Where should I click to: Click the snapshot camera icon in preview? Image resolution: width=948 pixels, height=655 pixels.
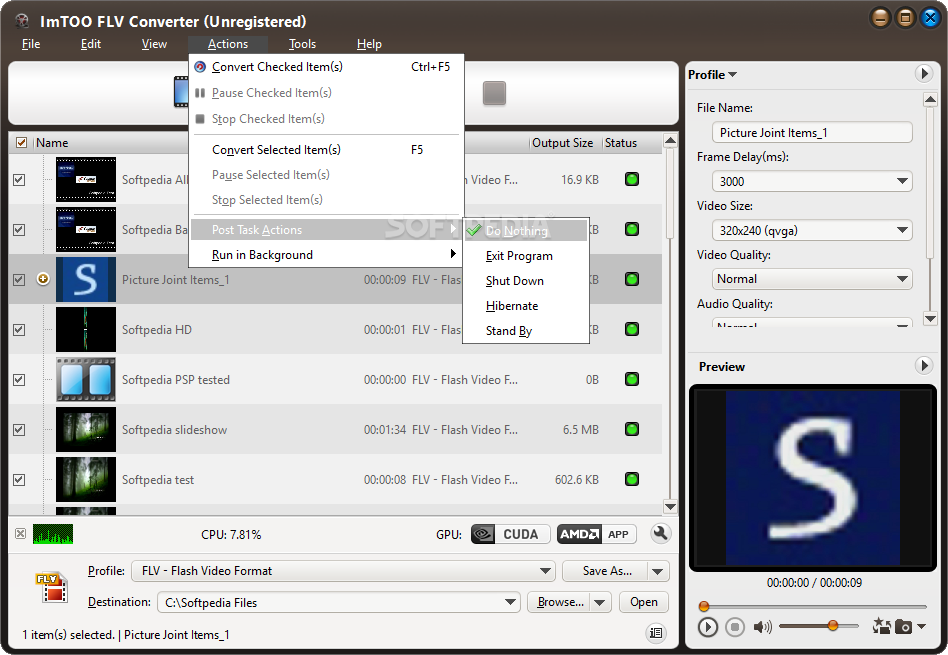[x=903, y=627]
